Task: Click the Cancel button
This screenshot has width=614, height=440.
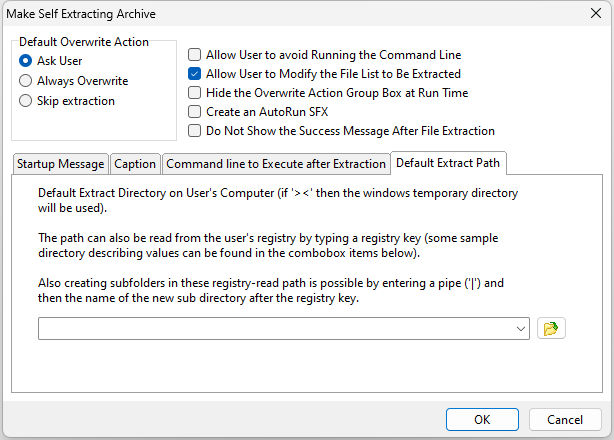Action: tap(565, 420)
